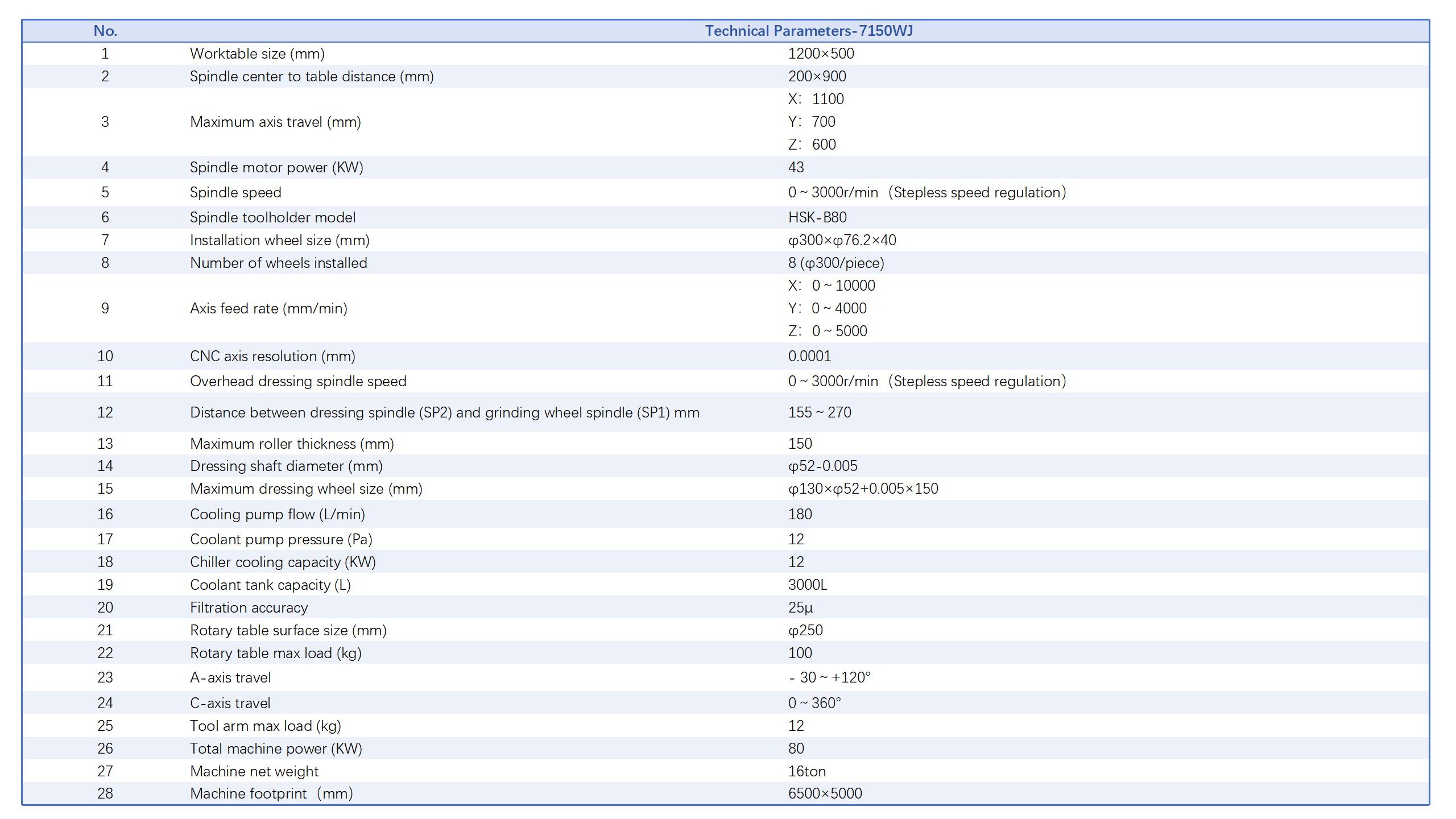Select the 'Overhead dressing spindle speed' row label
Viewport: 1456px width, 819px height.
click(x=298, y=381)
